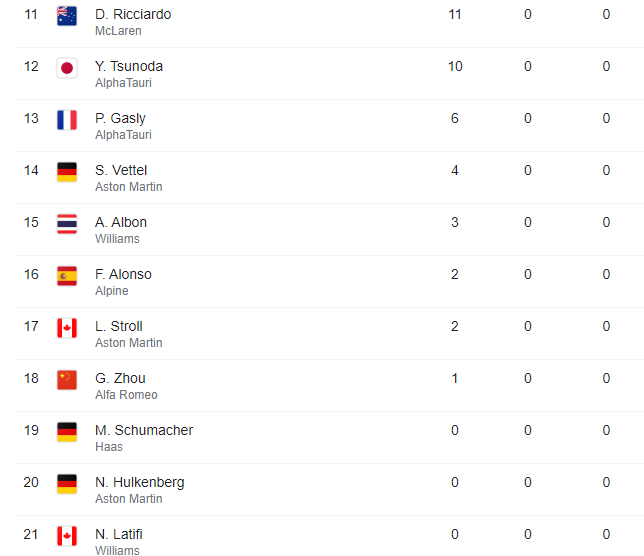Click Tsunoda's points value of 10
This screenshot has width=644, height=556.
[x=455, y=66]
